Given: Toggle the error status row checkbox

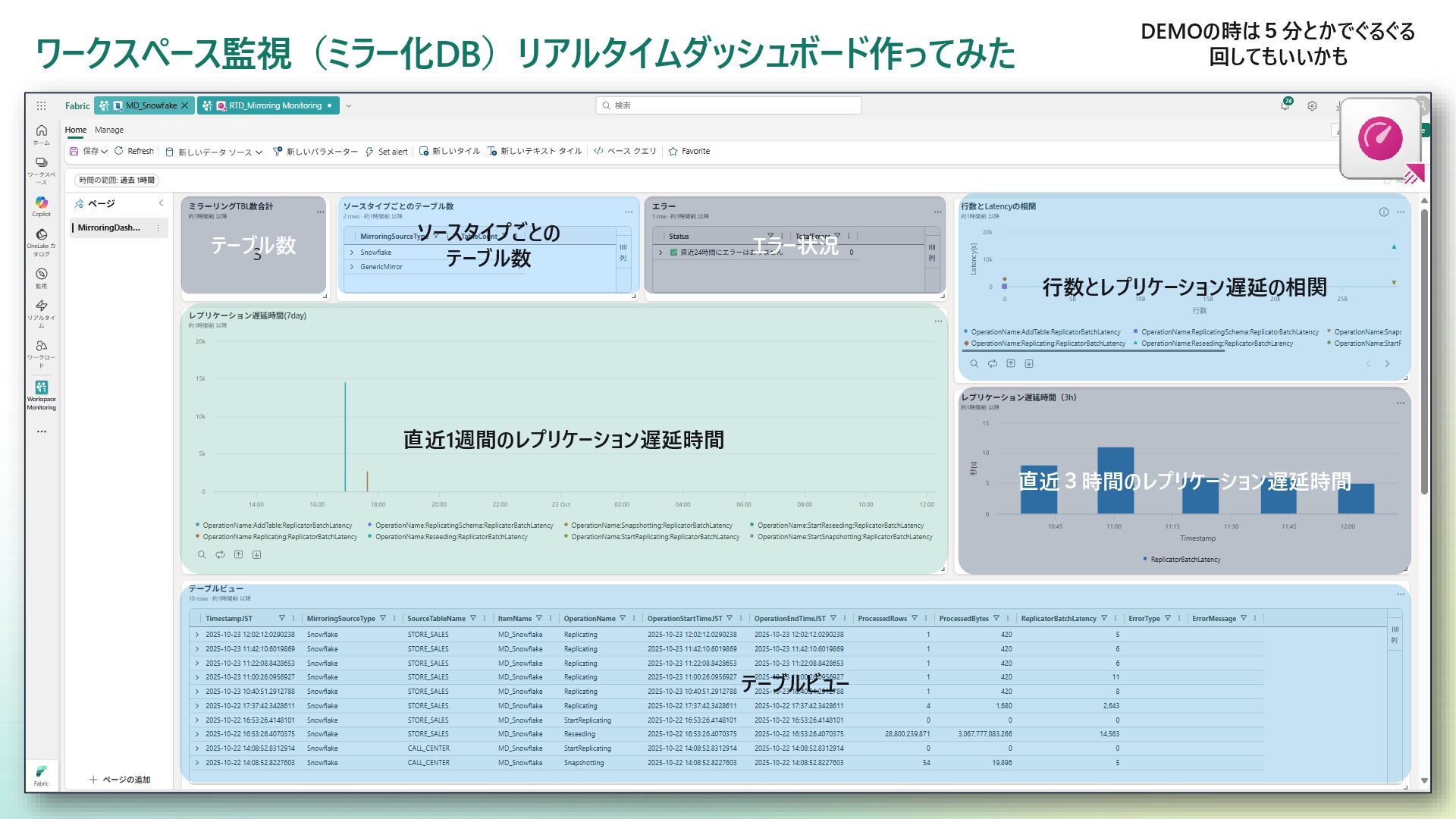Looking at the screenshot, I should (x=673, y=253).
